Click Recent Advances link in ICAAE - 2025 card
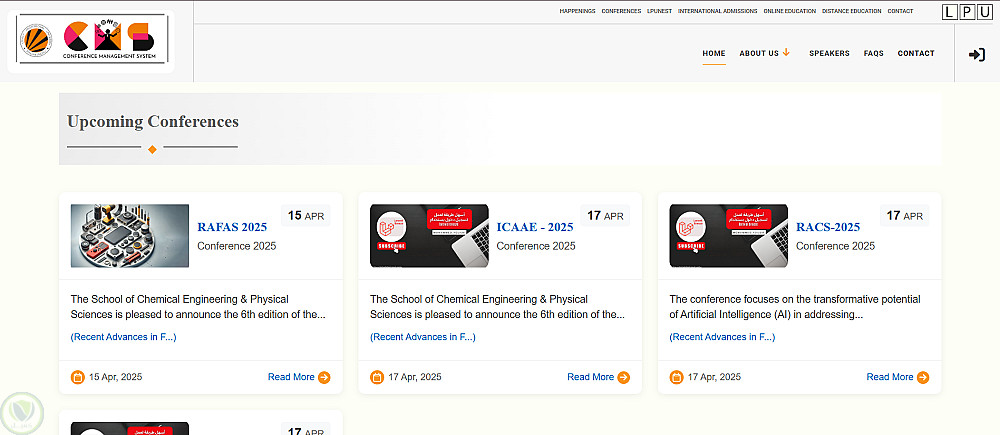 pos(423,337)
